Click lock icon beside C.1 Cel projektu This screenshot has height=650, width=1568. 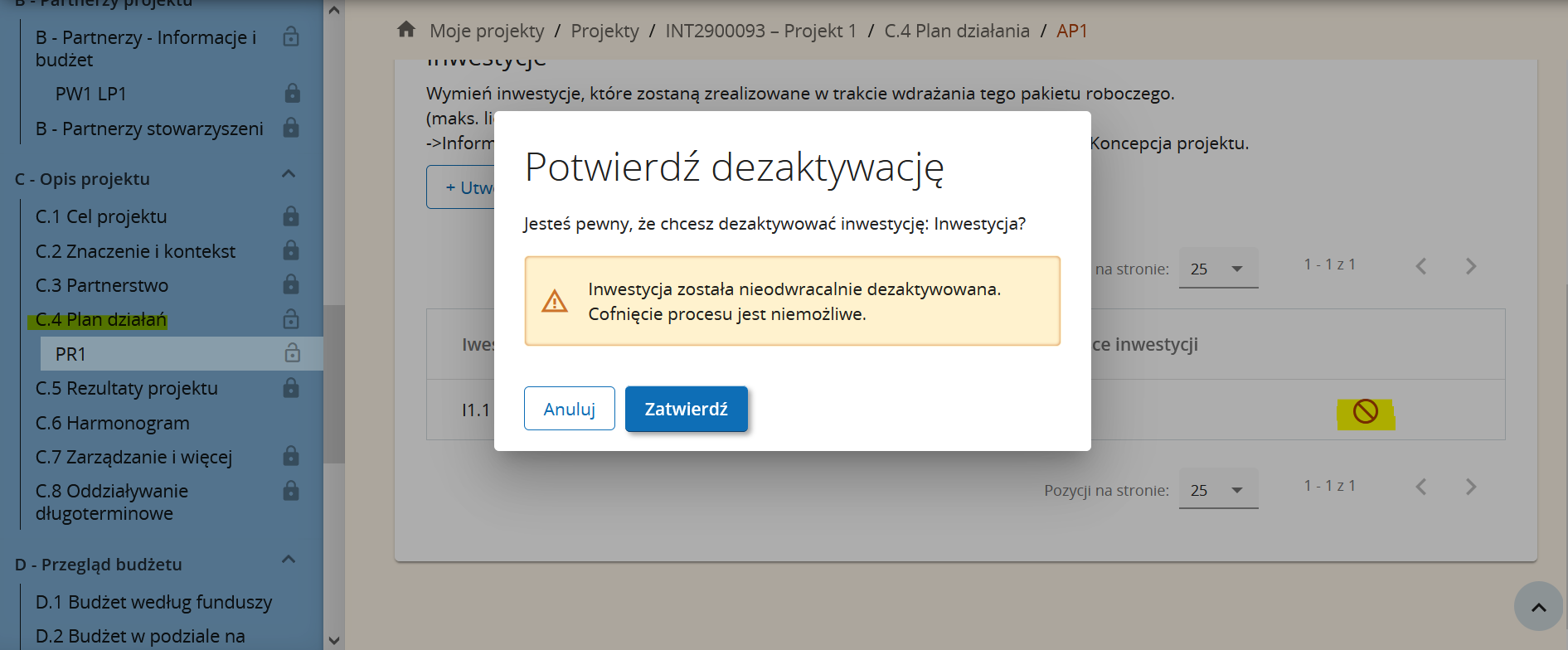click(x=291, y=216)
